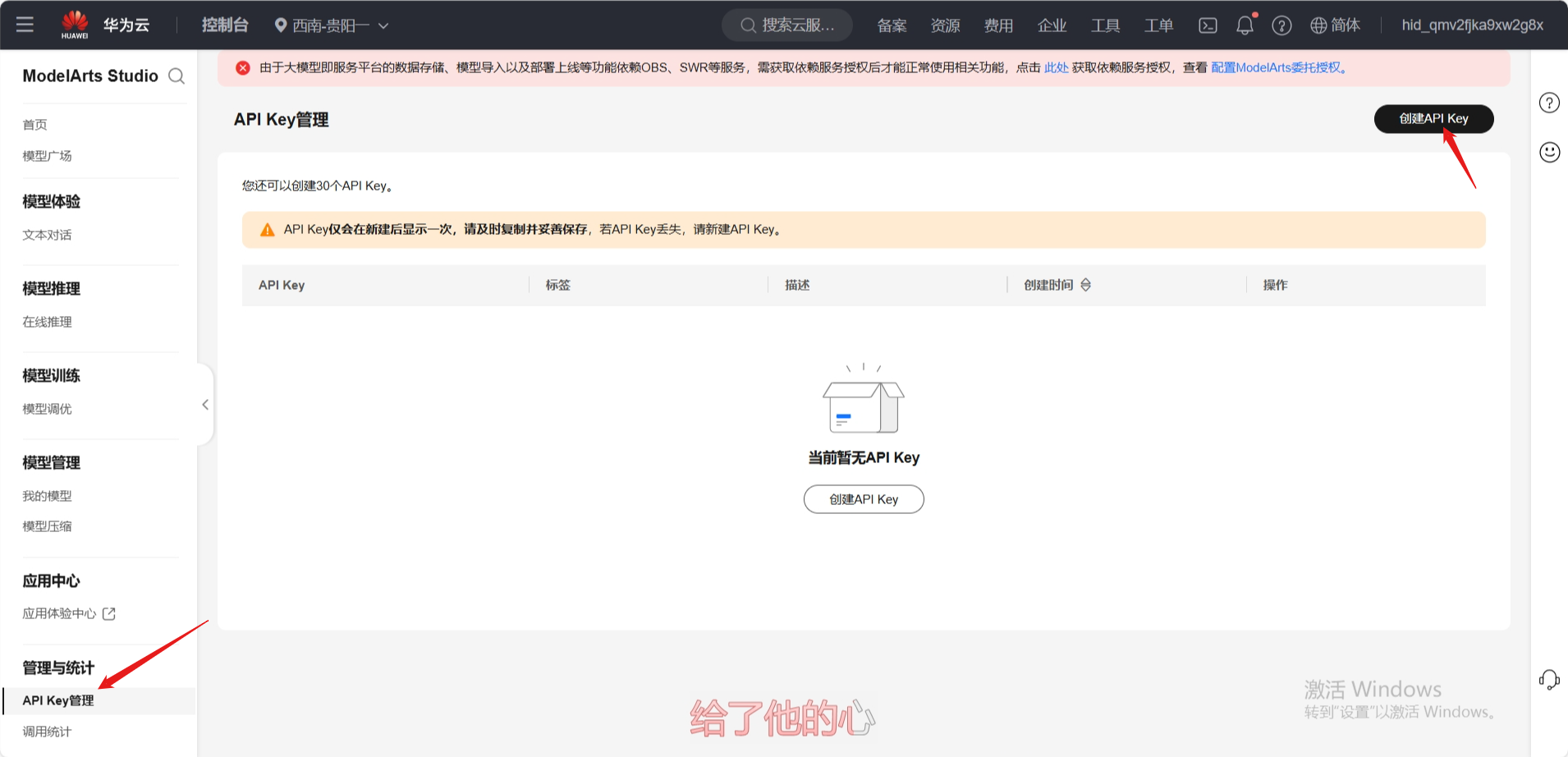
Task: Sort the table by 创建时间
Action: [1085, 285]
